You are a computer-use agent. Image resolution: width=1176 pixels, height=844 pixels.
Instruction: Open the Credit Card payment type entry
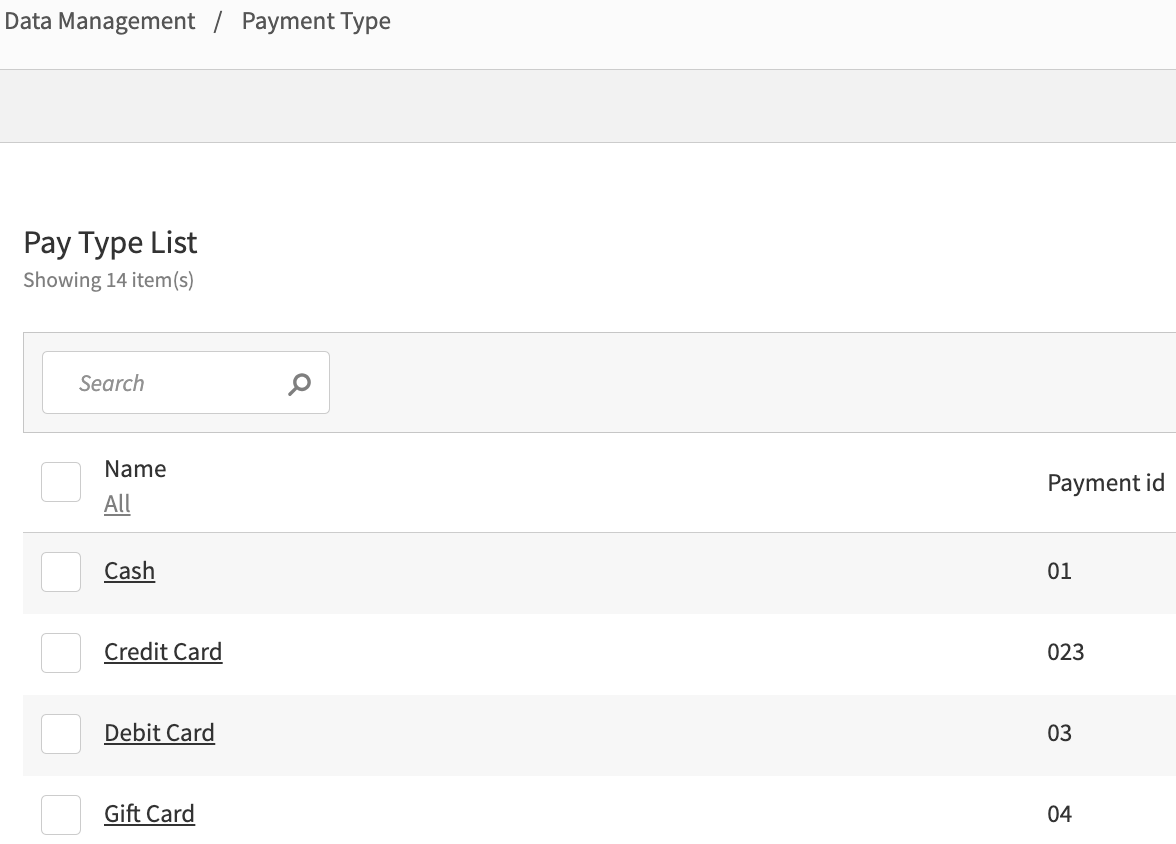(163, 652)
